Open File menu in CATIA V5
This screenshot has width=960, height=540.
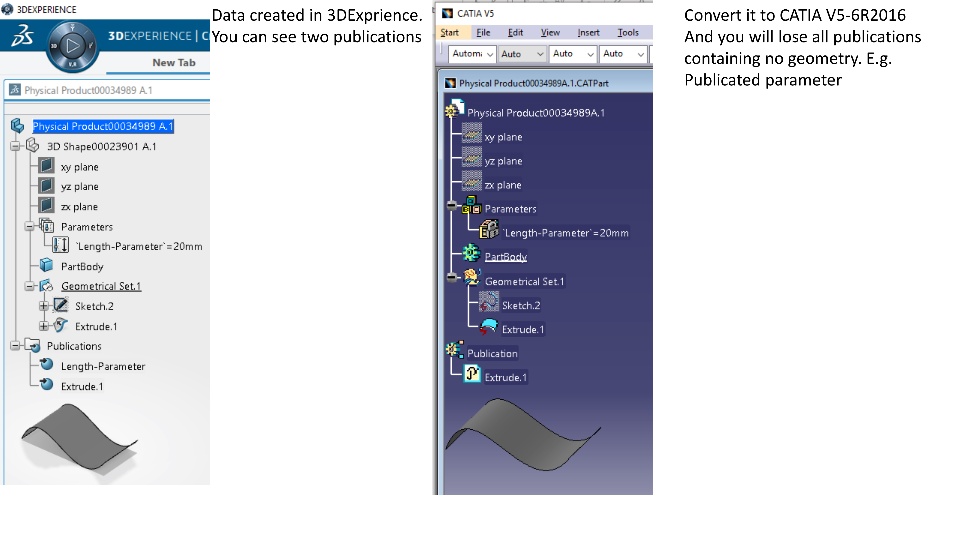483,32
